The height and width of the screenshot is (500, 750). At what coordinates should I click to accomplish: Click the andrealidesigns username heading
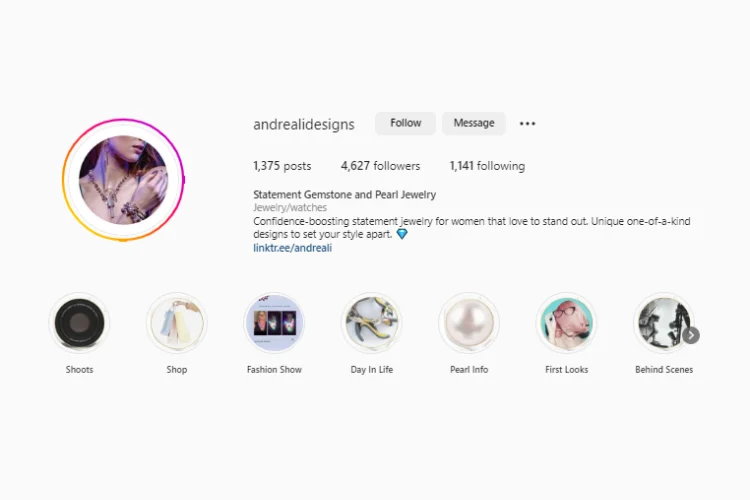click(304, 124)
